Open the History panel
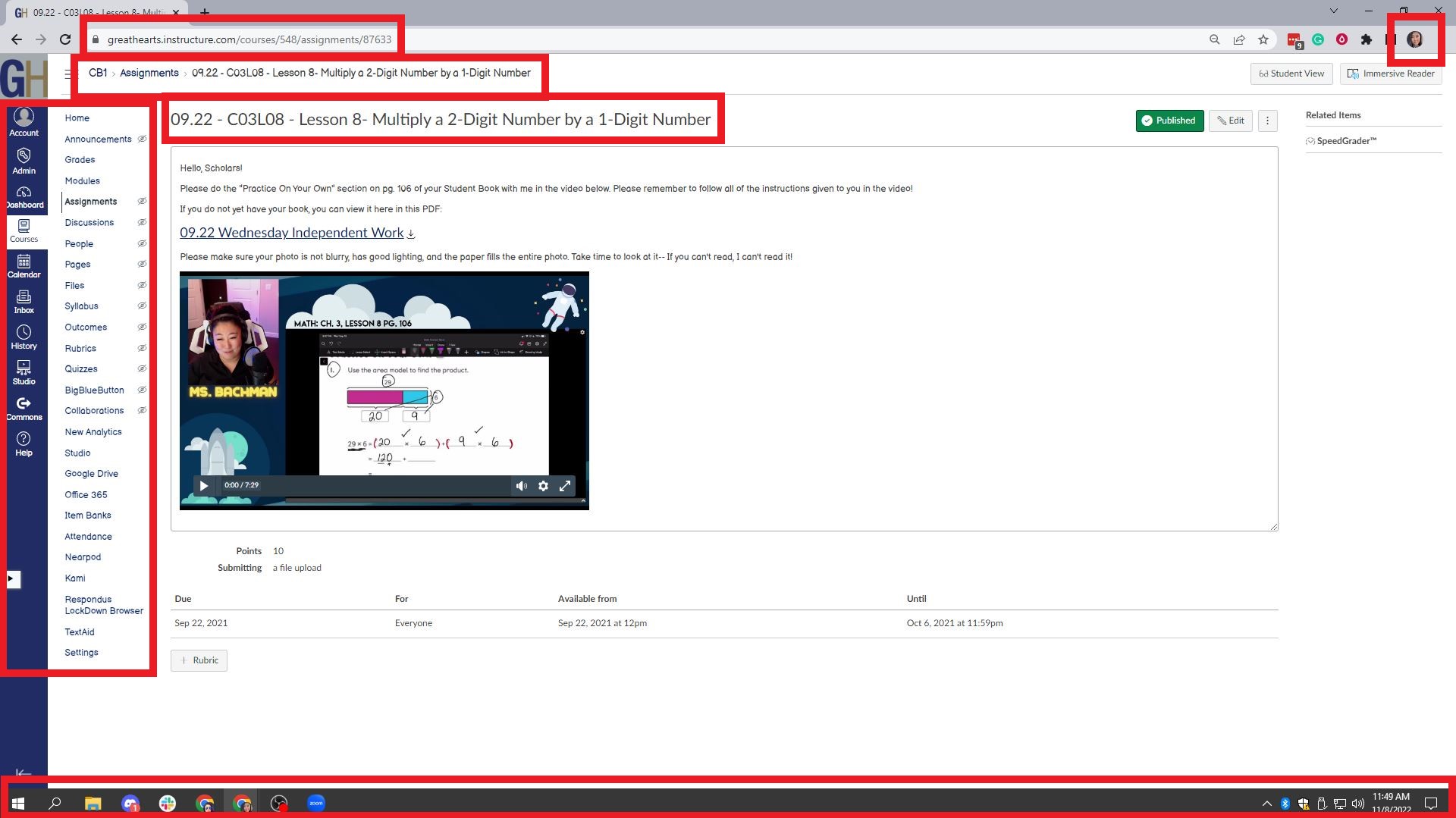Viewport: 1456px width, 818px height. tap(24, 336)
